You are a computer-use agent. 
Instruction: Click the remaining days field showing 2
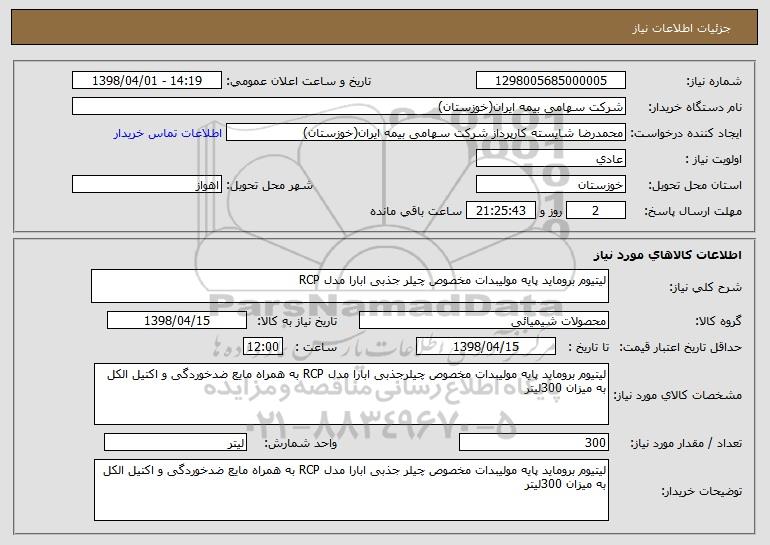click(596, 211)
